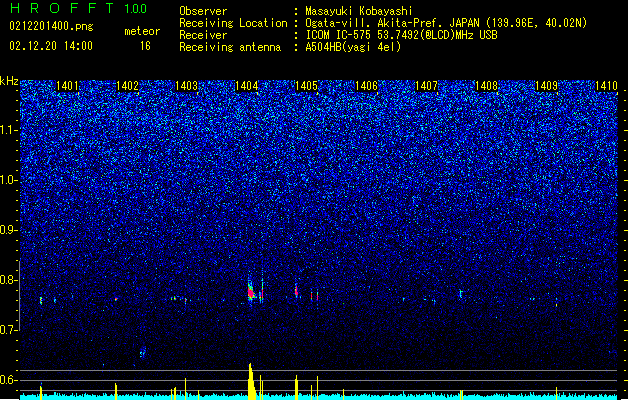Click the date 02.12.20 14:00
629x400 pixels.
coord(51,45)
